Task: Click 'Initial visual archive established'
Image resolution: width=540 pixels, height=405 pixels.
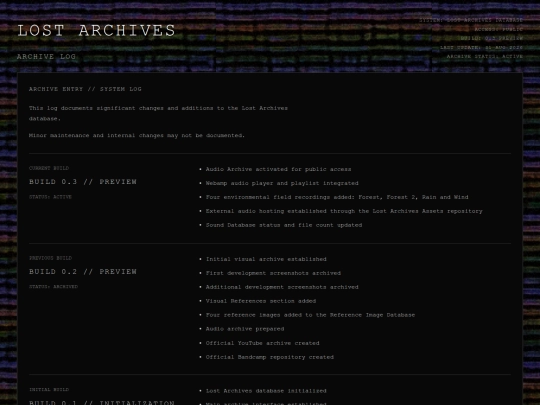Action: coord(266,259)
